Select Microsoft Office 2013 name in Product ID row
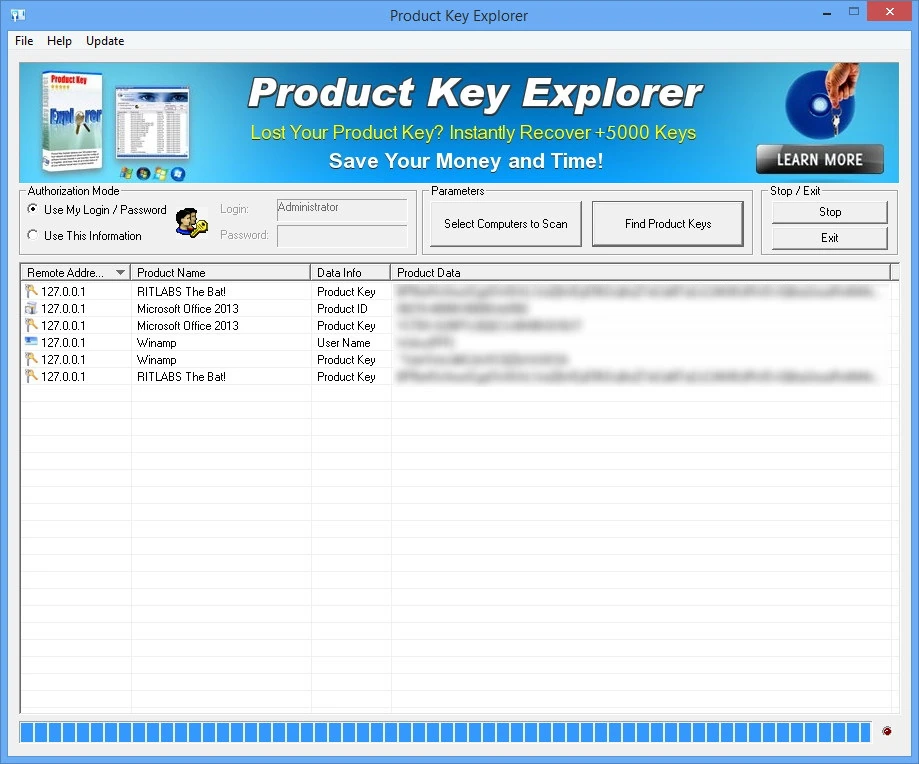 pyautogui.click(x=188, y=309)
